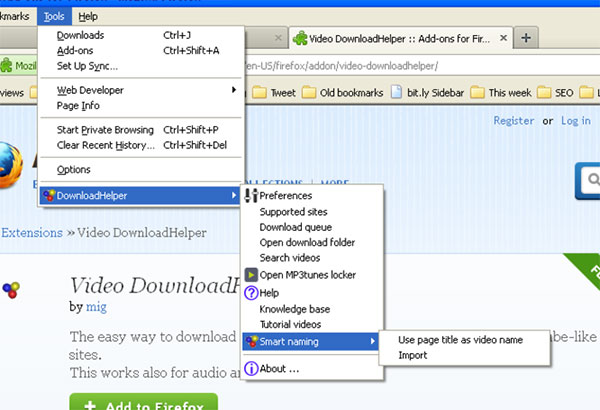Expand the Smart naming submenu arrow

click(373, 341)
